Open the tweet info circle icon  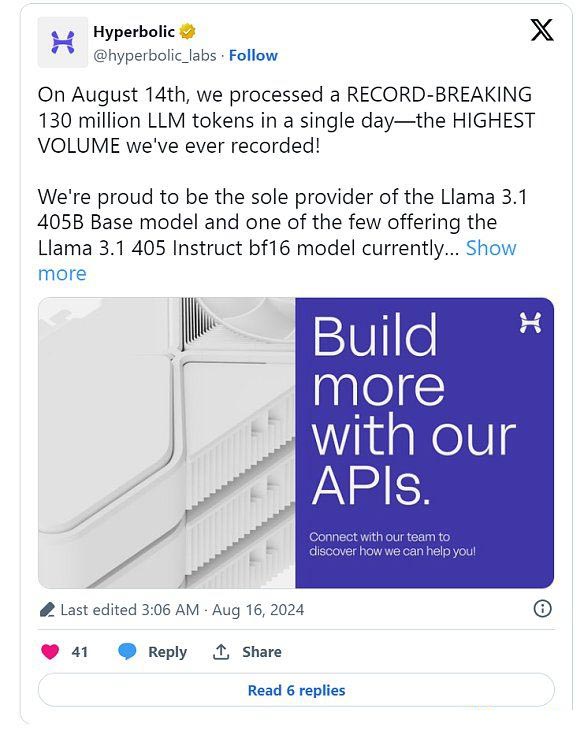pyautogui.click(x=542, y=609)
